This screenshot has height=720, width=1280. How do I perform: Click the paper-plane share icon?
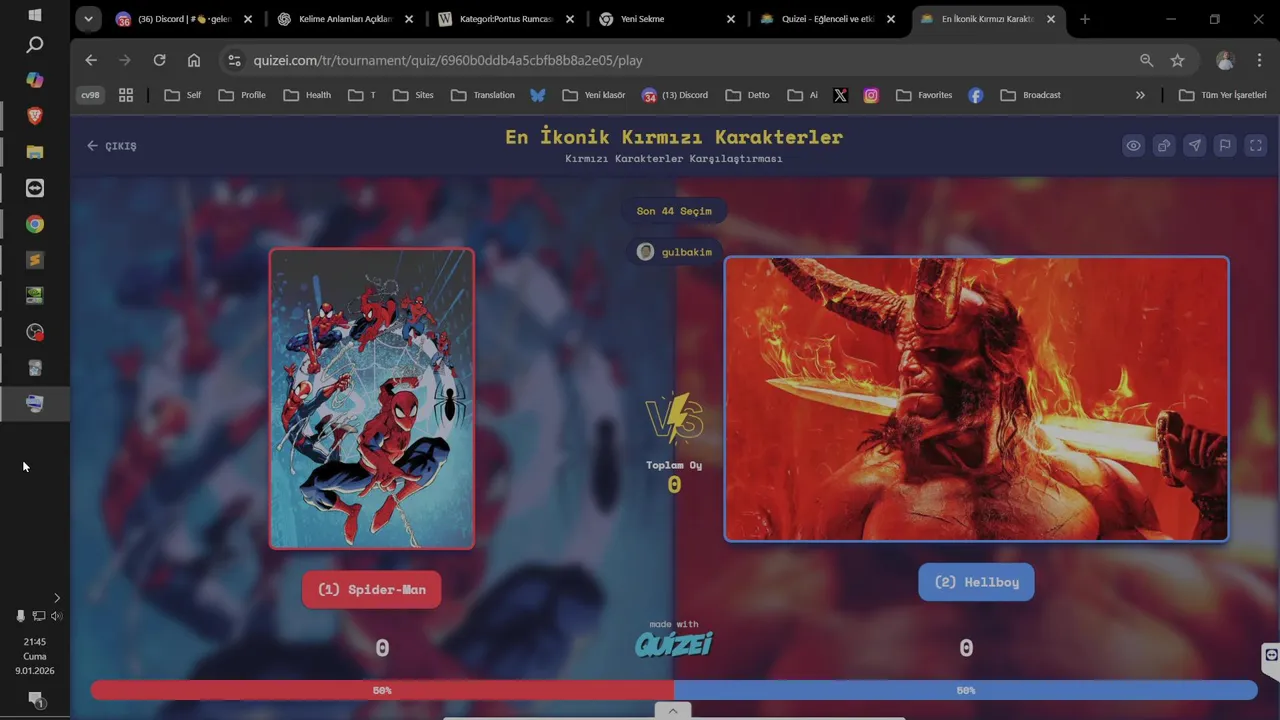(x=1194, y=145)
